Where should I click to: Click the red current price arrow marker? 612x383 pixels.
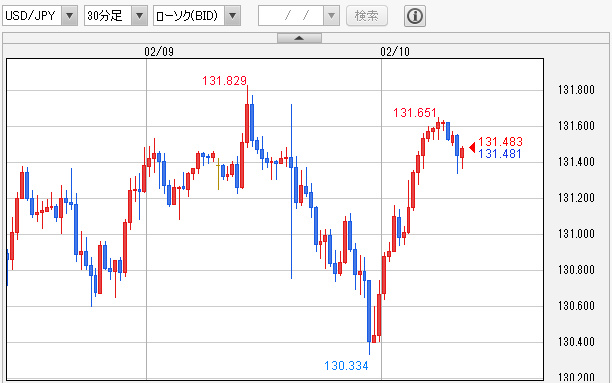point(472,148)
